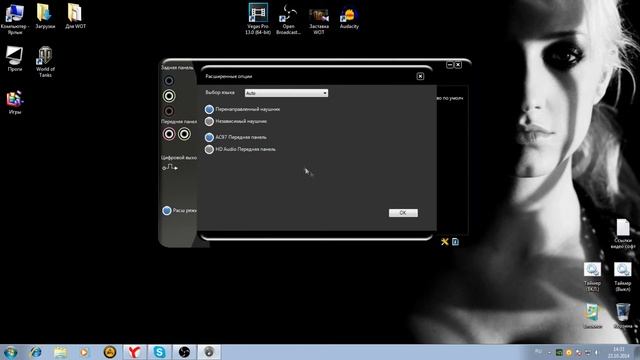Viewport: 640px width, 360px height.
Task: Launch Audacity from desktop
Action: click(349, 18)
